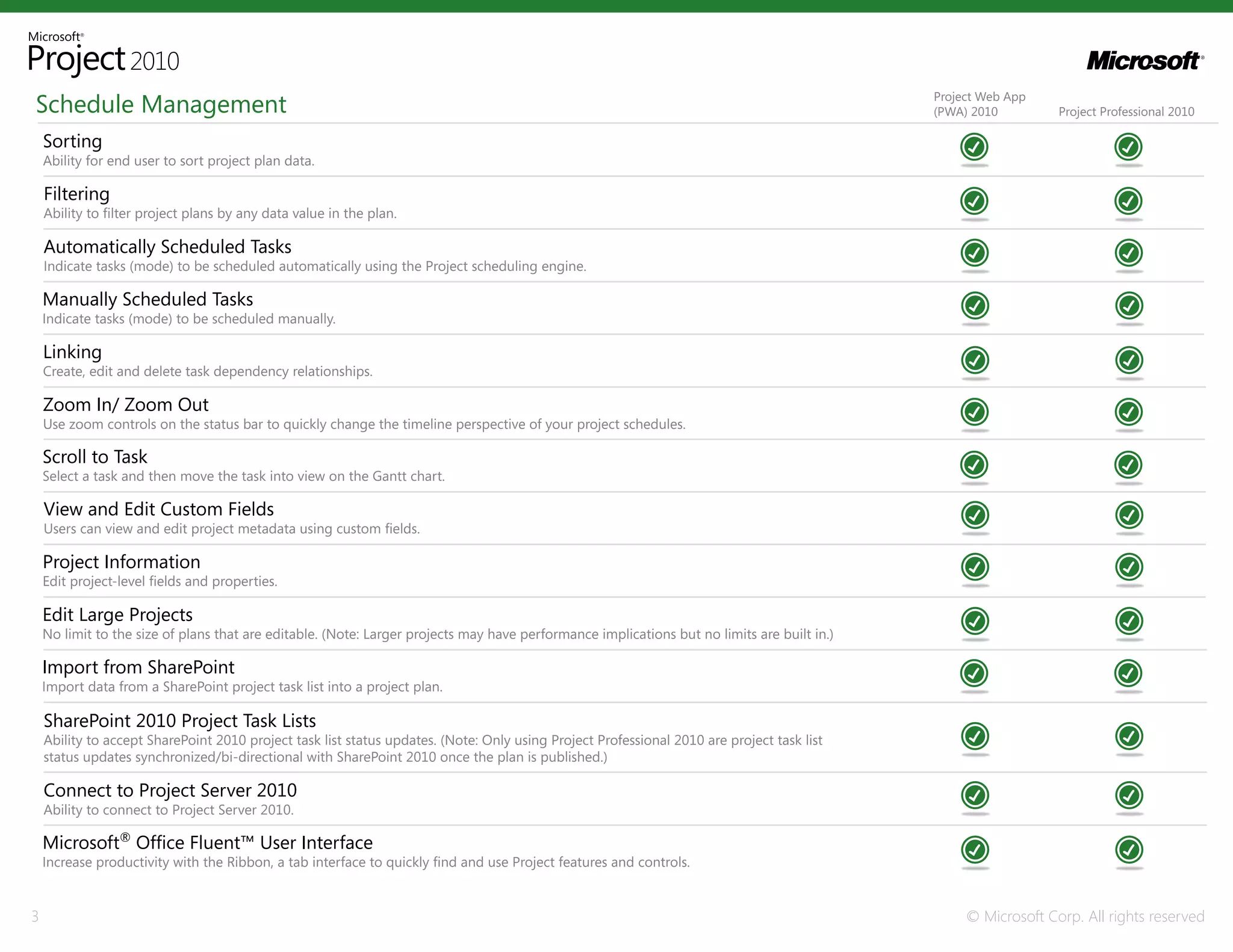Viewport: 1233px width, 952px height.
Task: Click the bold Microsoft logo at top right
Action: point(1145,61)
